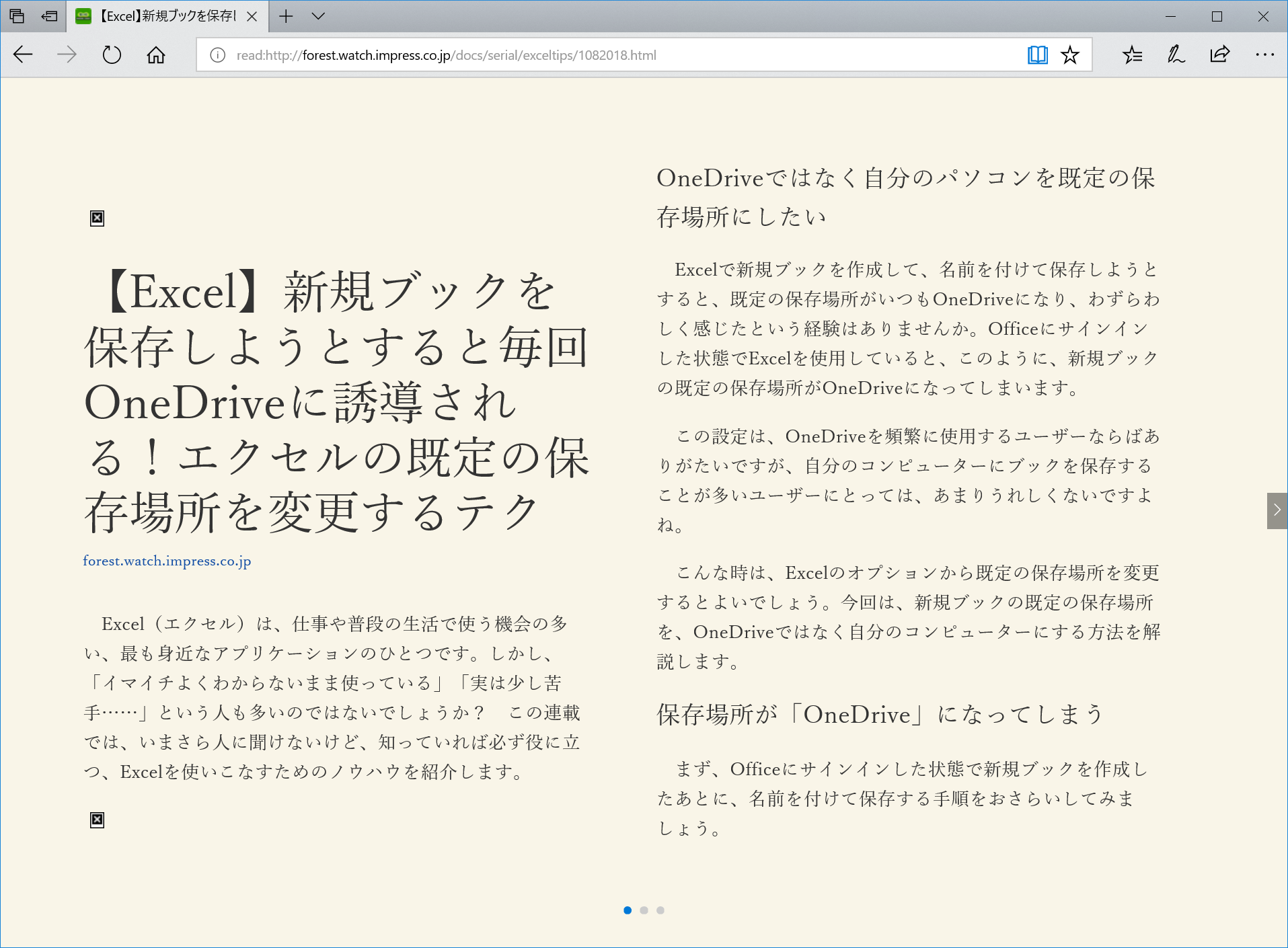This screenshot has width=1288, height=948.
Task: Click the Home icon in toolbar
Action: (x=156, y=54)
